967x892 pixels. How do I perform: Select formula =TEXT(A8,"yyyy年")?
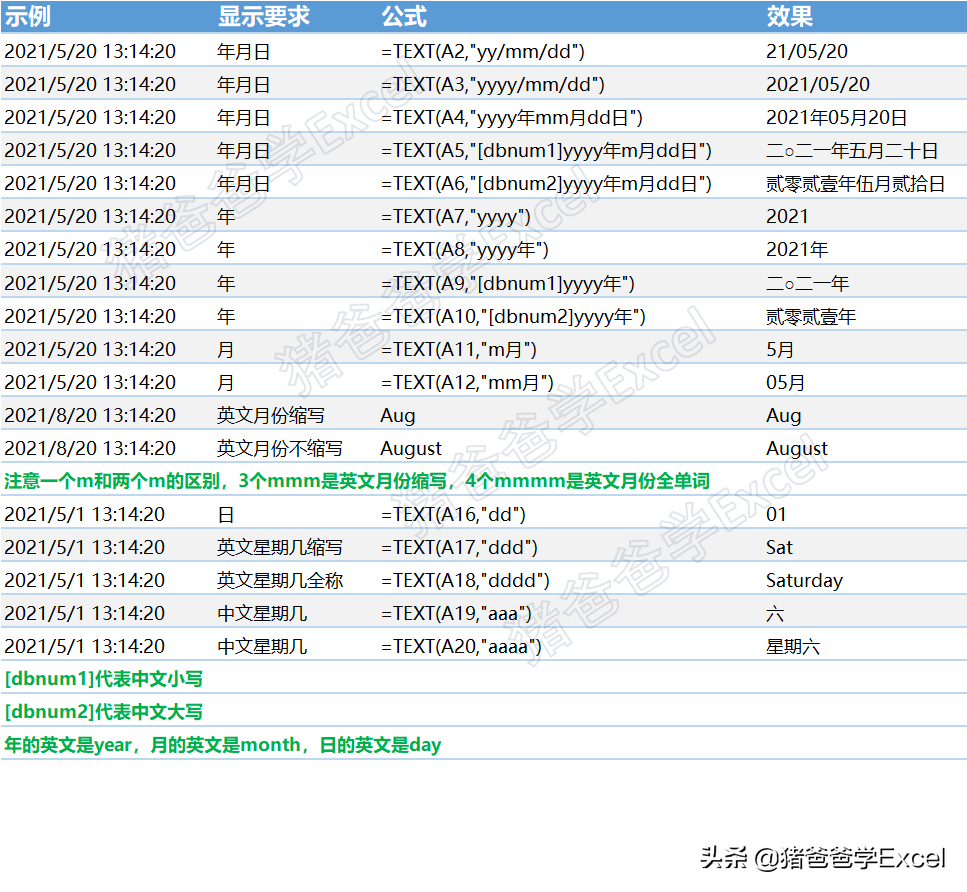click(464, 250)
